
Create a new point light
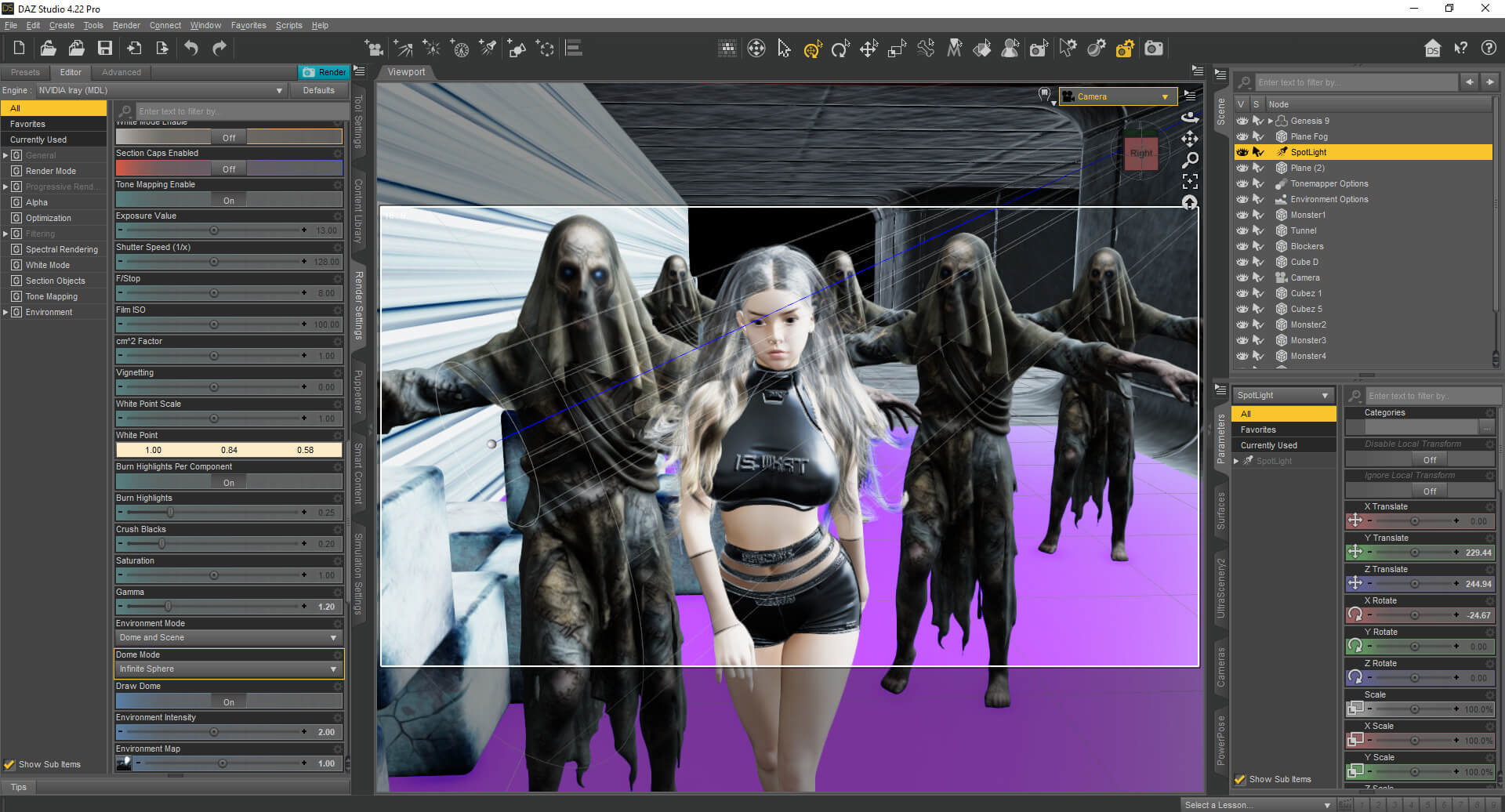point(431,49)
